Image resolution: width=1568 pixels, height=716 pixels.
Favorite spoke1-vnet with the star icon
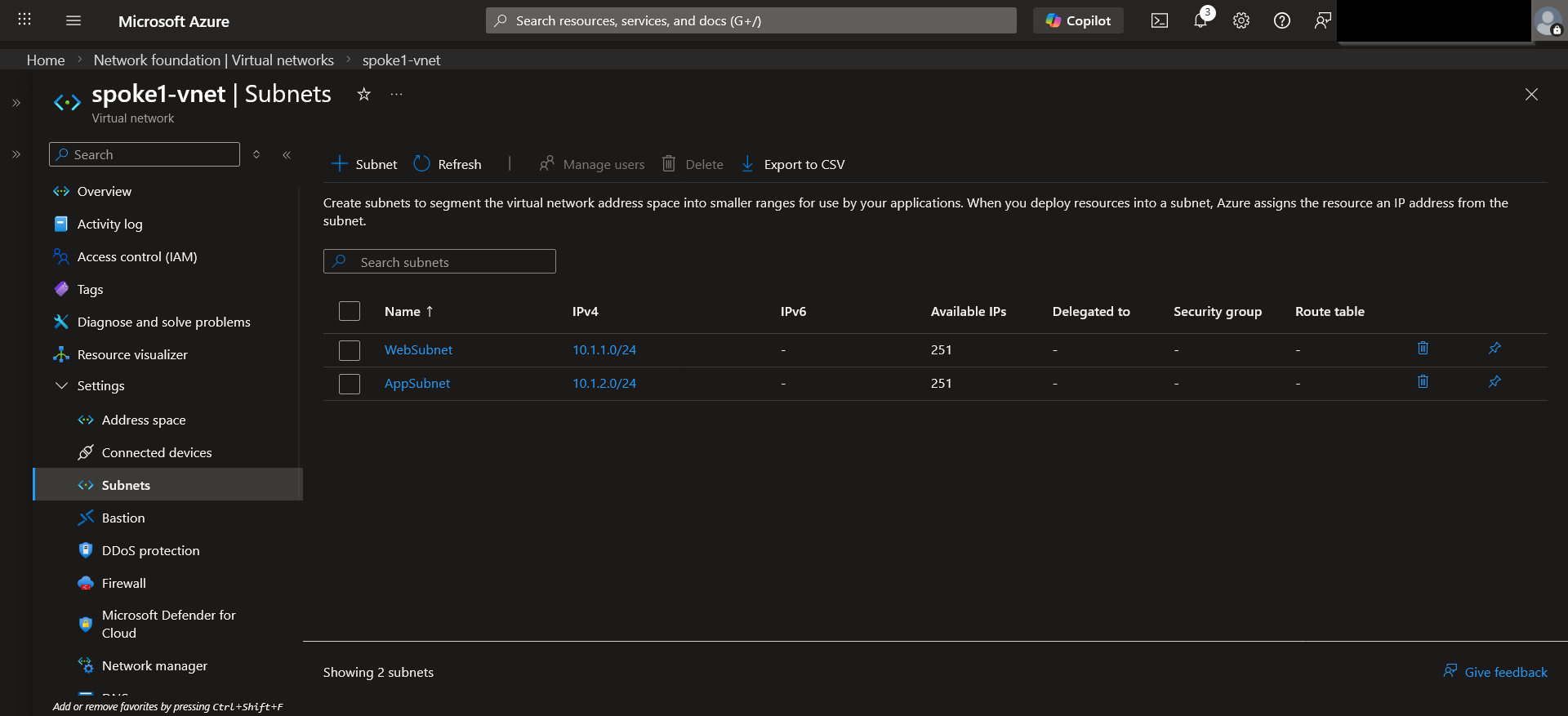[364, 94]
